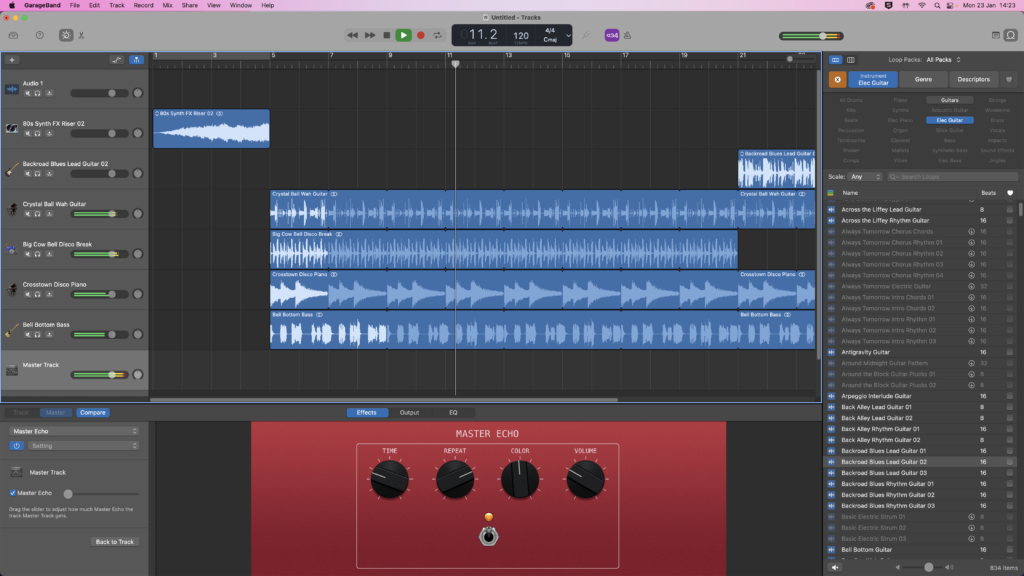Open the Note Pad icon
1024x576 pixels.
[995, 35]
